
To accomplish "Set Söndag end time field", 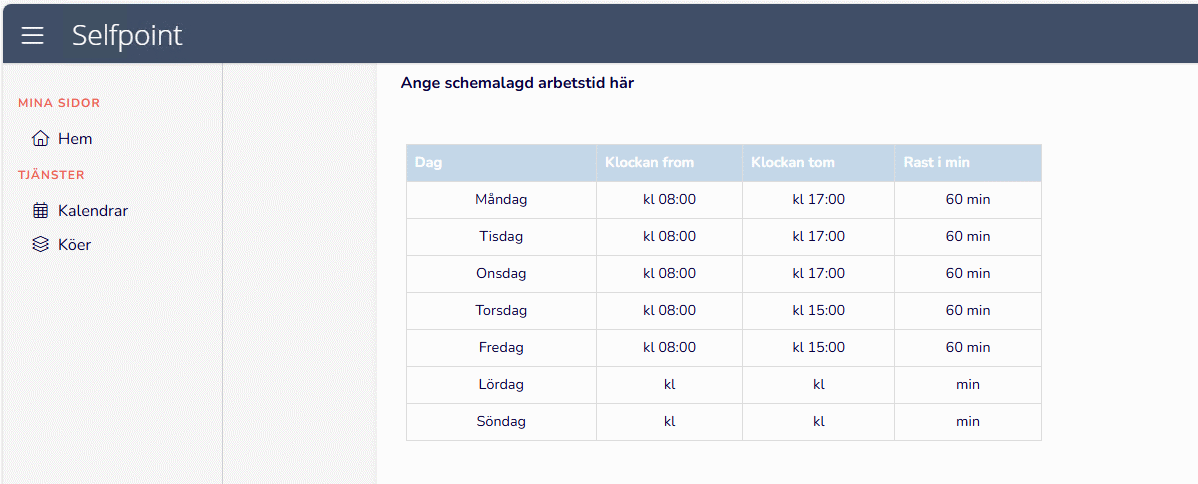I will [x=818, y=421].
